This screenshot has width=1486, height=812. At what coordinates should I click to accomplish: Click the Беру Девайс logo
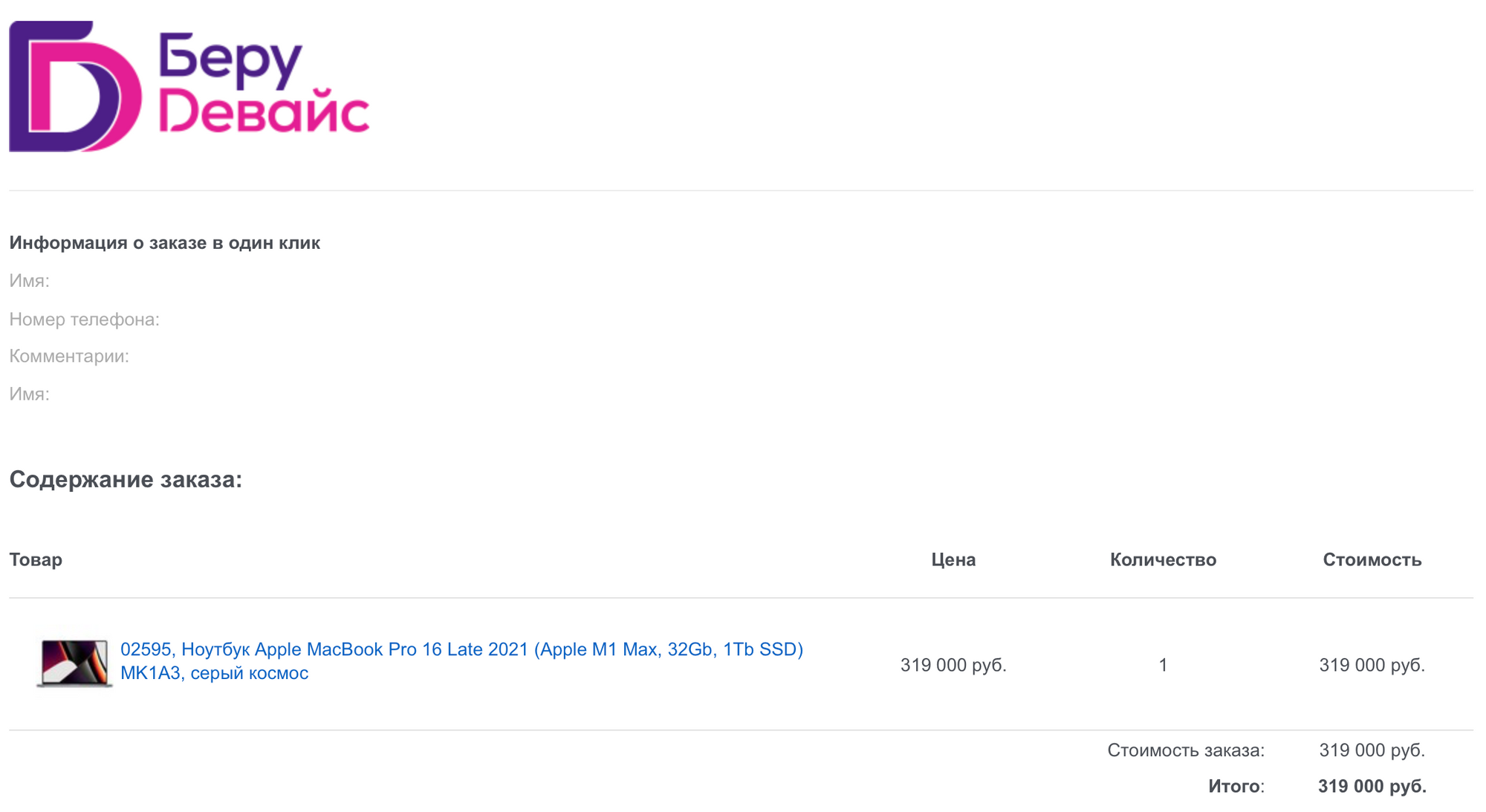click(189, 86)
